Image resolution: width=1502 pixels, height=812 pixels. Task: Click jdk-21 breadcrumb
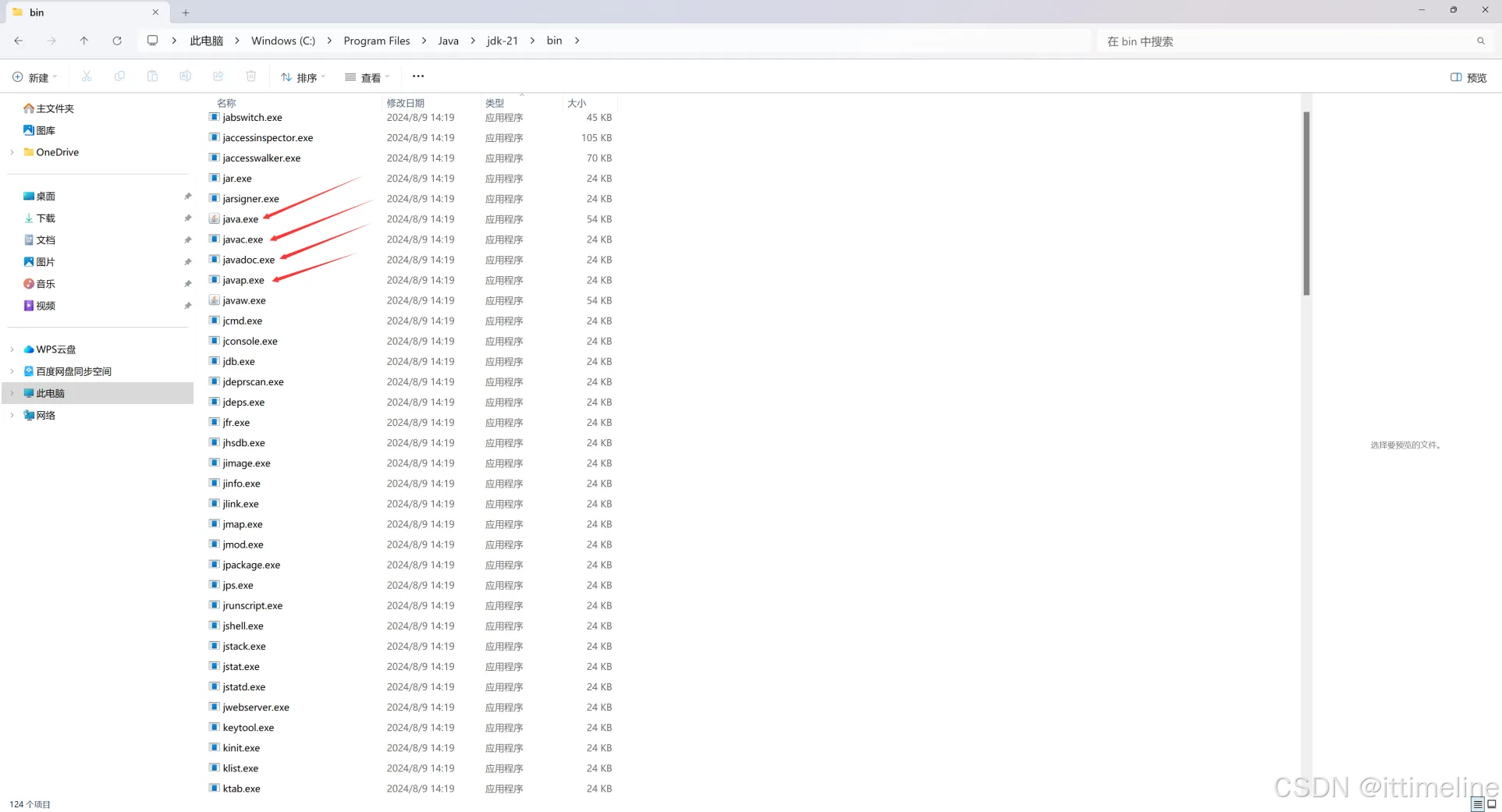coord(502,41)
